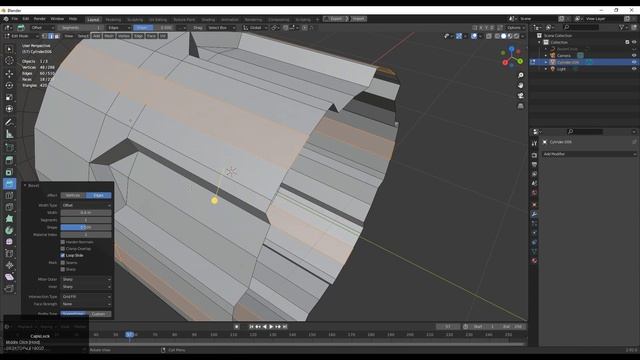Hide the Collection via eye icon
The width and height of the screenshot is (640, 360).
tap(634, 42)
